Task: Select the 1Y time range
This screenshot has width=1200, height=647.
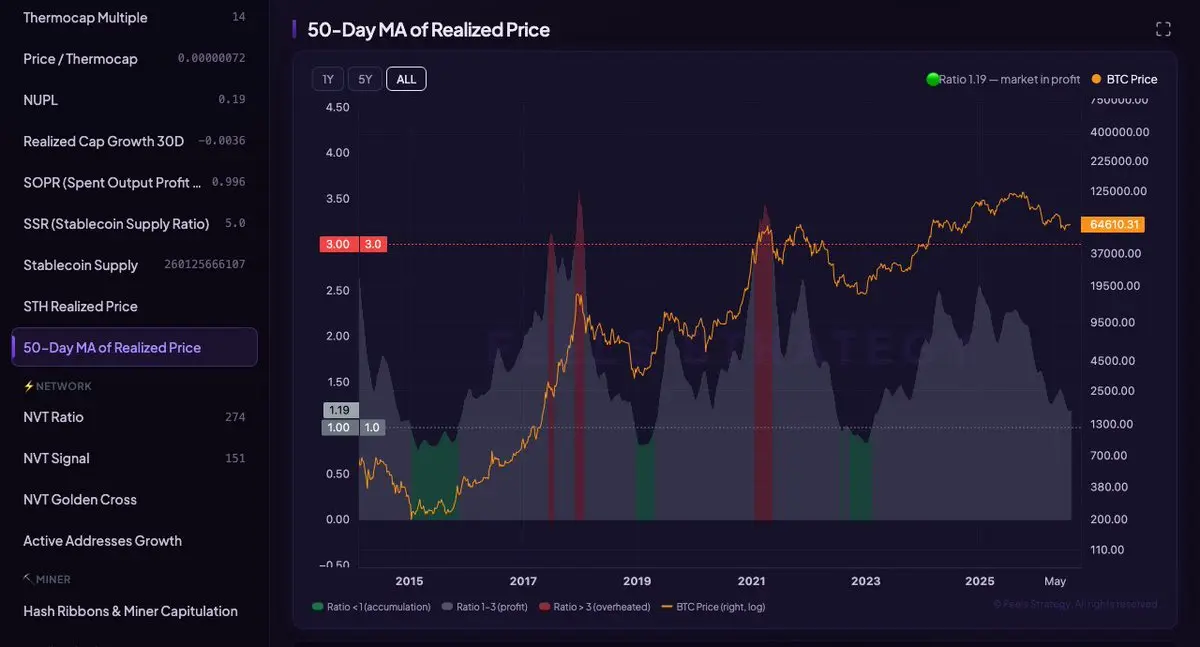Action: point(328,79)
